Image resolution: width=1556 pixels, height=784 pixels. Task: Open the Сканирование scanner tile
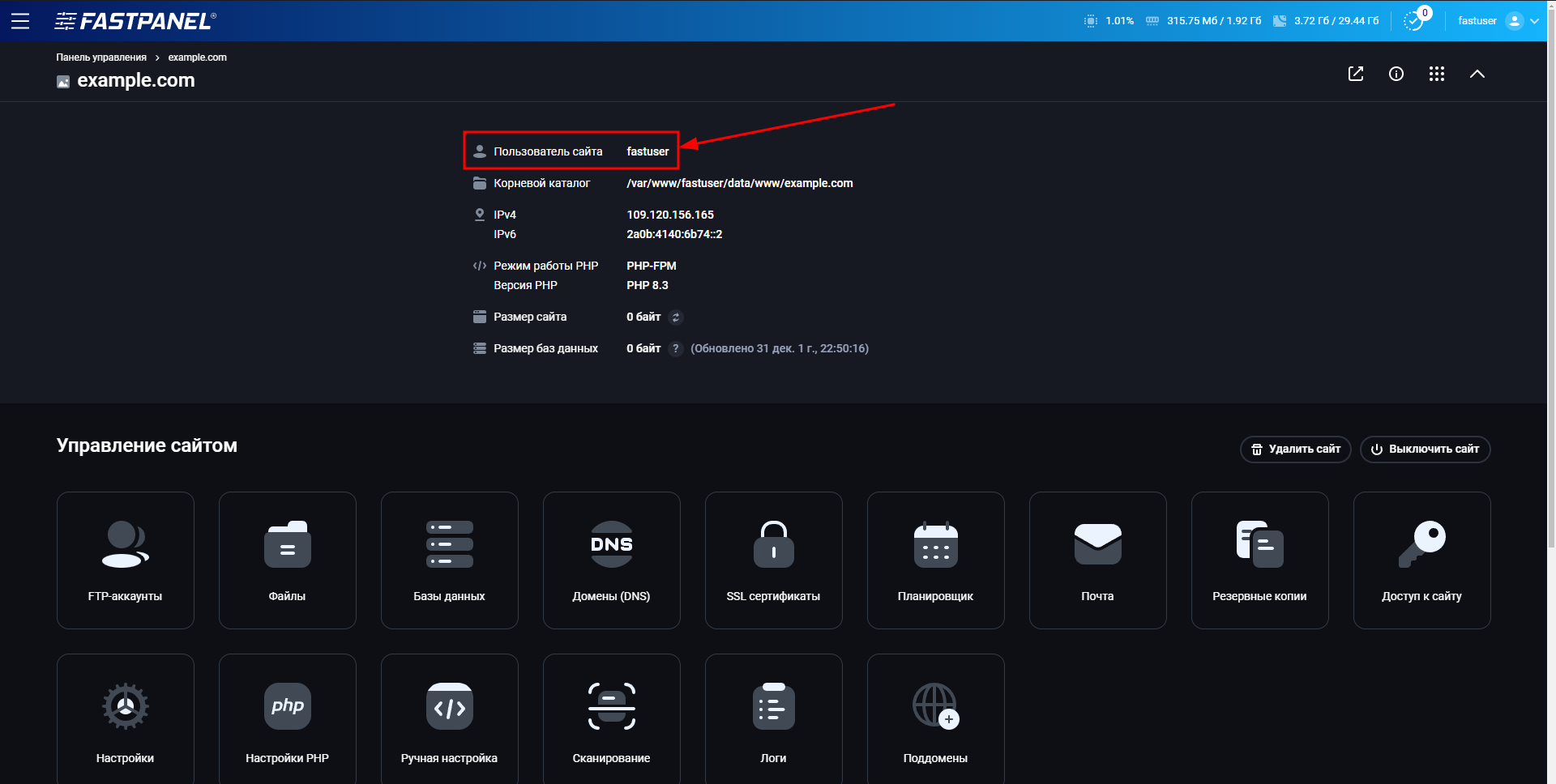point(611,718)
